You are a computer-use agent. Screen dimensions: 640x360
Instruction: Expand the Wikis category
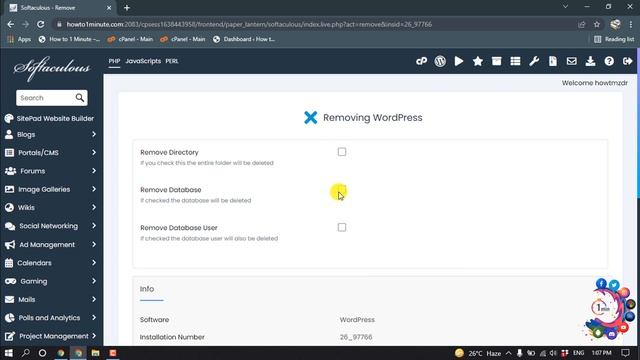[x=51, y=208]
